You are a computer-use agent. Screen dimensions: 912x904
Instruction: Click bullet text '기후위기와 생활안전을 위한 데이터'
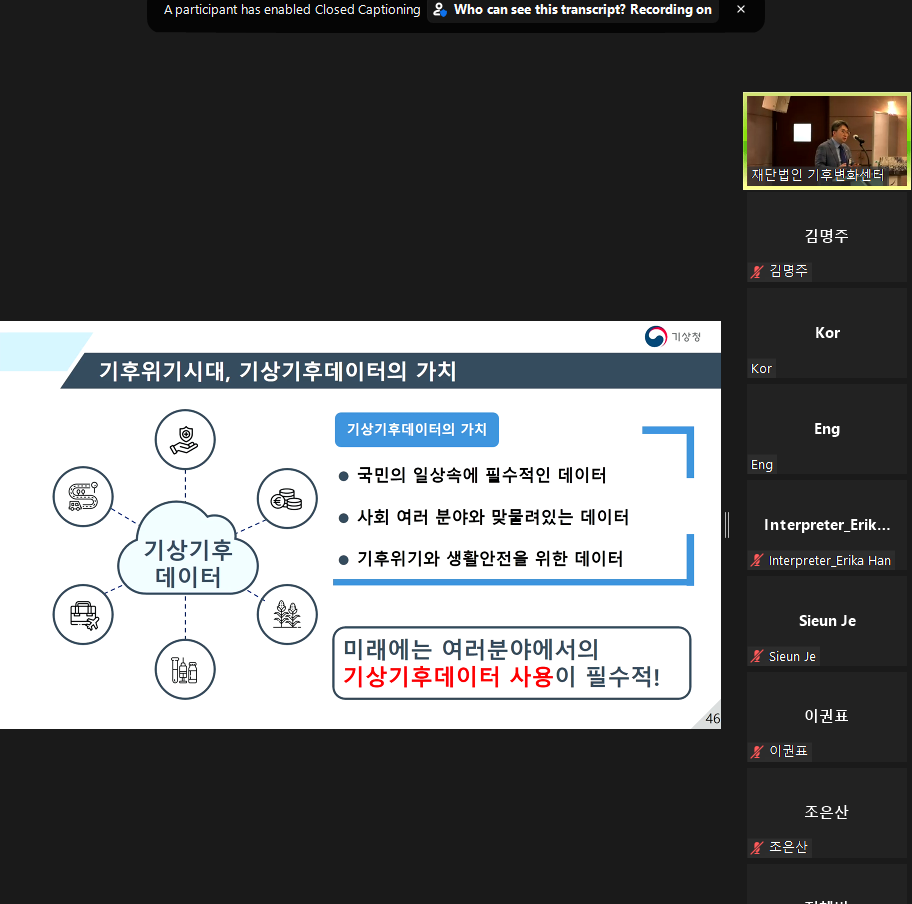(x=490, y=558)
